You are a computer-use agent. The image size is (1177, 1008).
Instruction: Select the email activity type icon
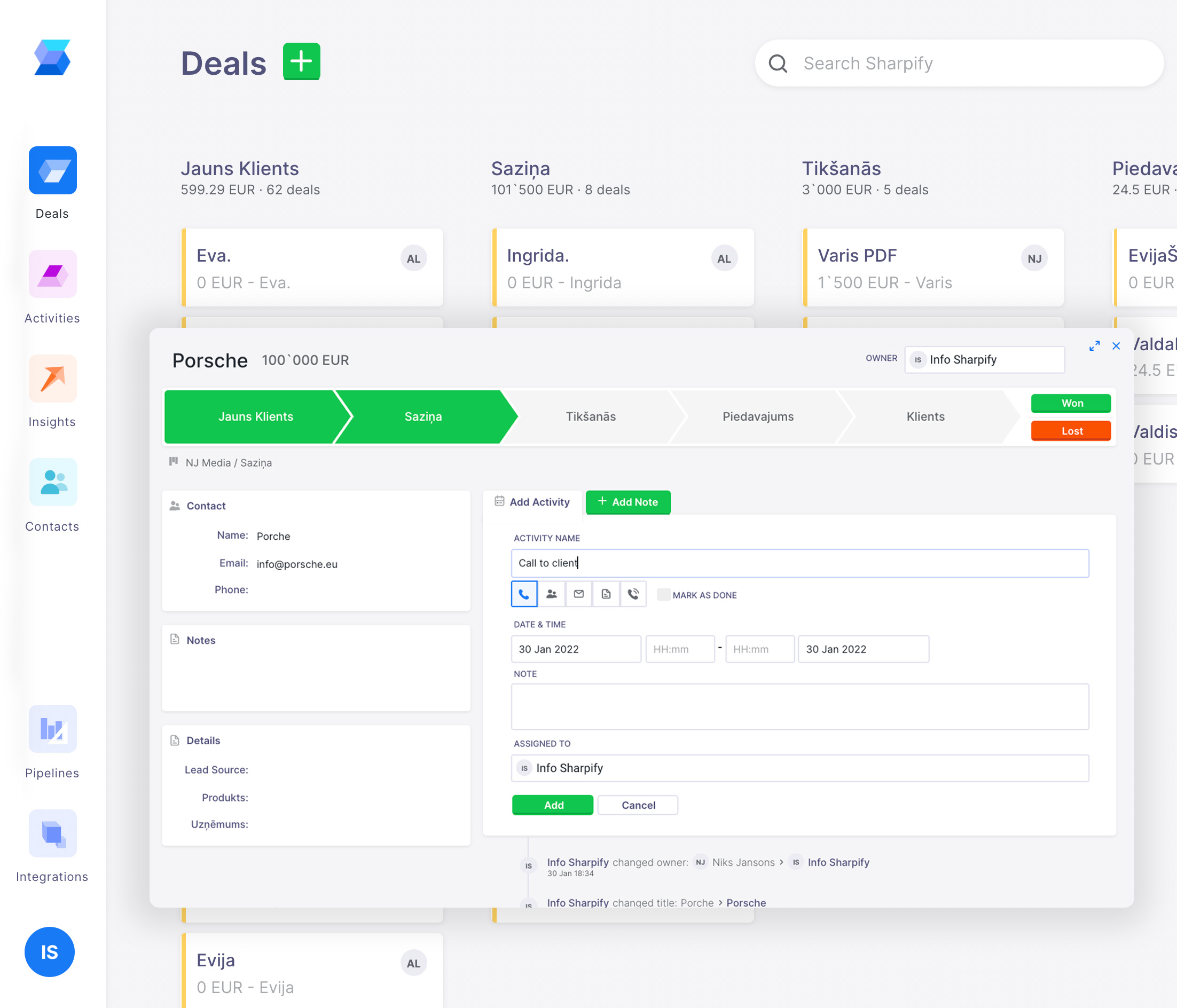[579, 594]
